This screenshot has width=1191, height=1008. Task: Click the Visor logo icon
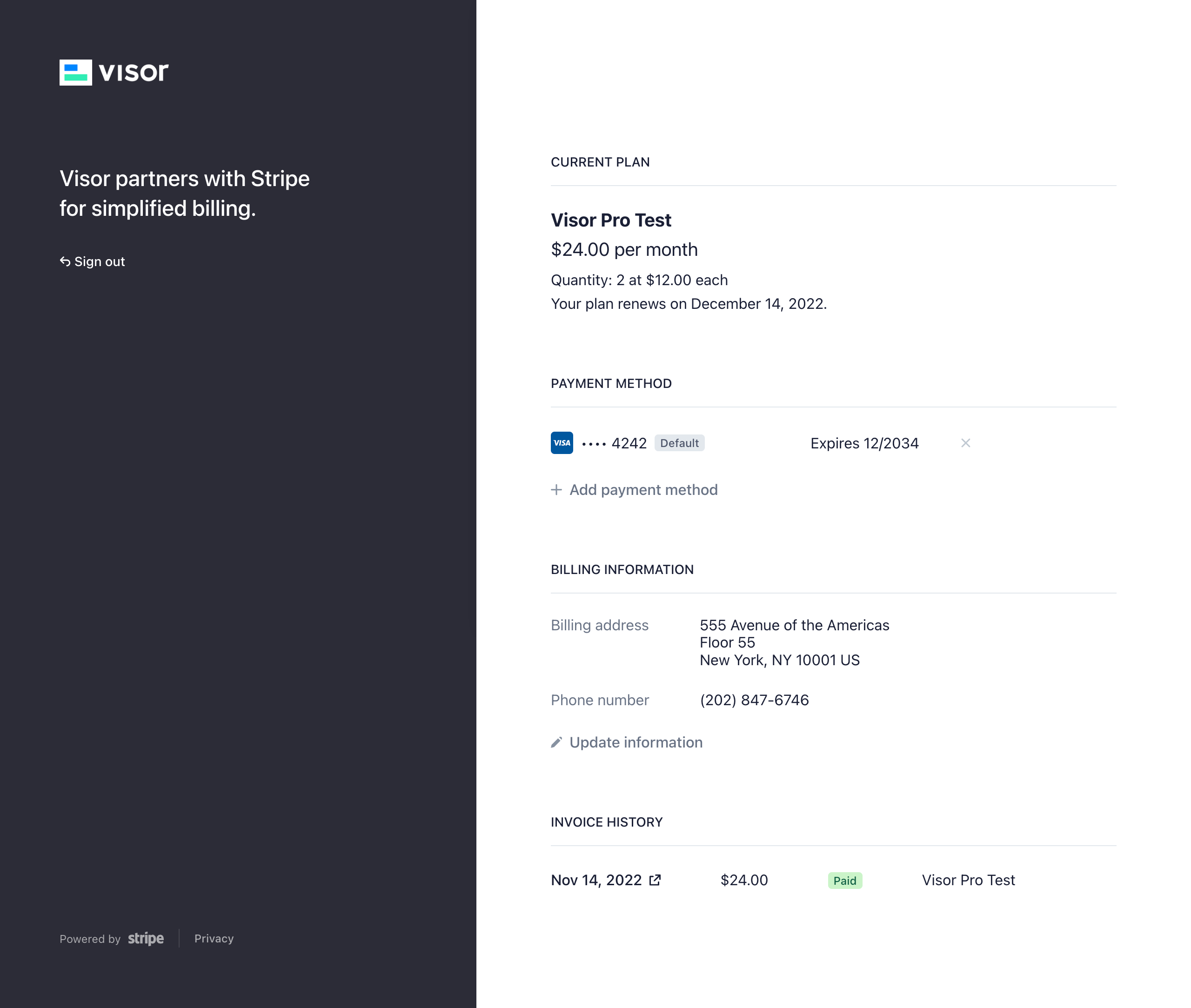tap(75, 73)
